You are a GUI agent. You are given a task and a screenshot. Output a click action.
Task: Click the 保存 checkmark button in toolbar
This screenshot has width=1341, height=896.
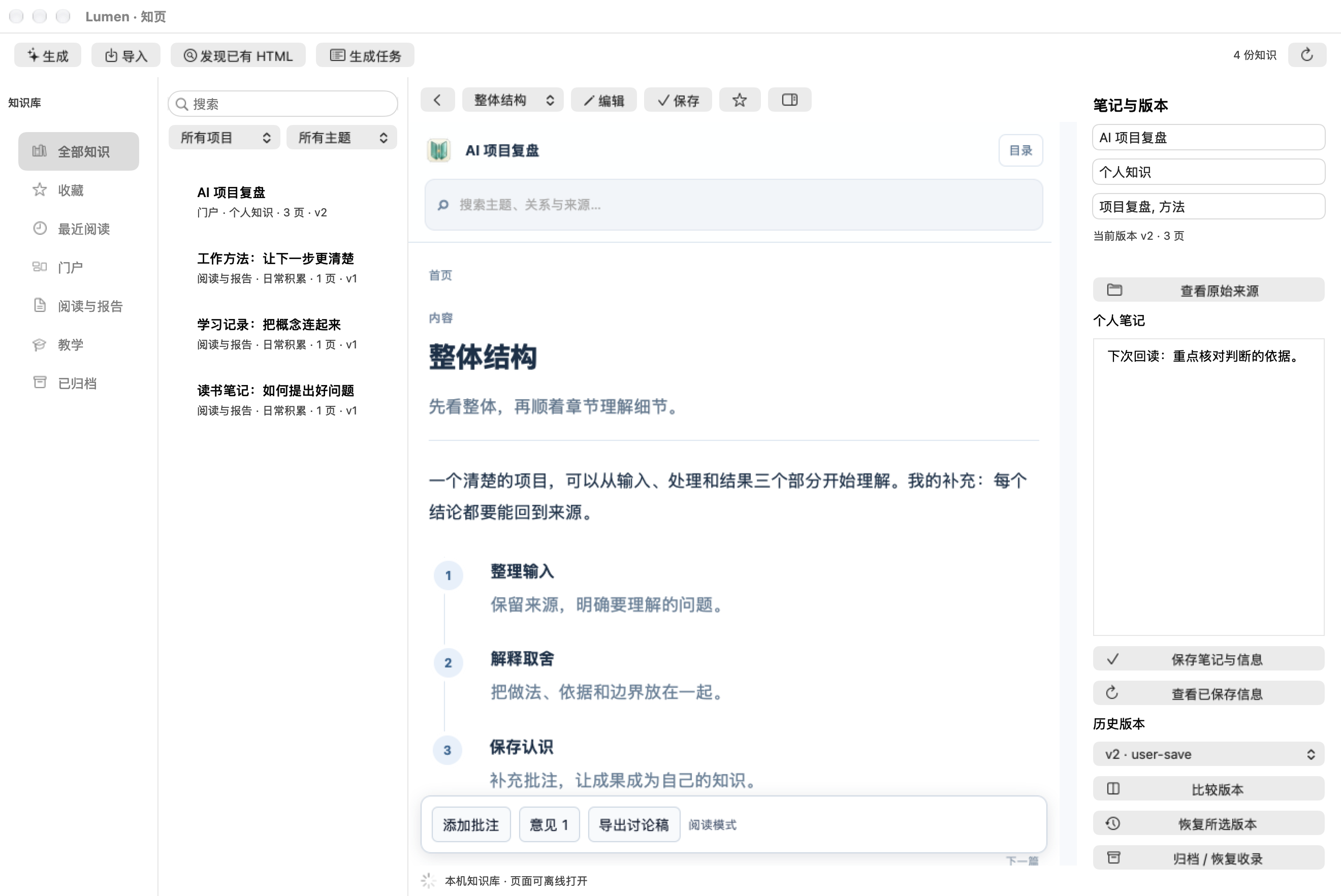(x=678, y=100)
